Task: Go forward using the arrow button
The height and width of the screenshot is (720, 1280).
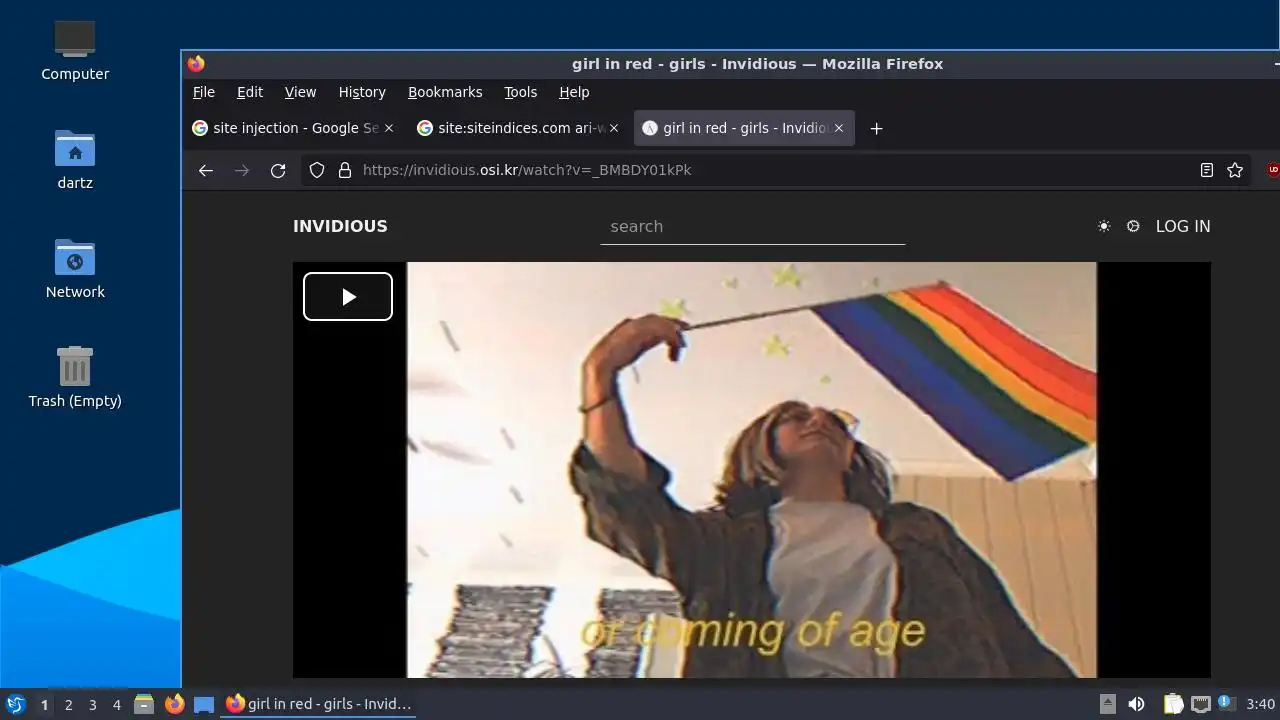Action: [x=242, y=170]
